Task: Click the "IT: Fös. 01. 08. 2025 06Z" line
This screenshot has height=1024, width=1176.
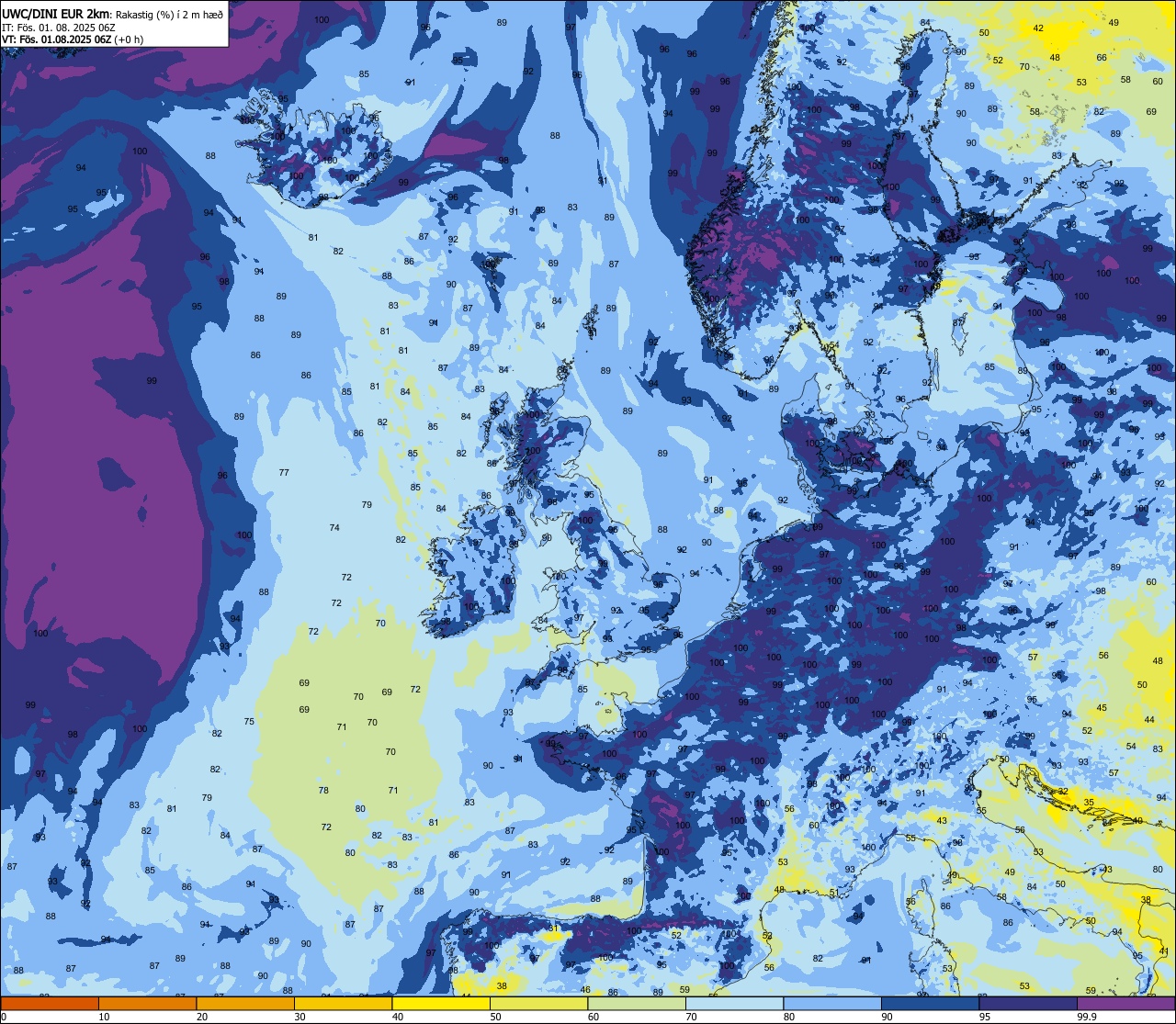Action: (58, 28)
